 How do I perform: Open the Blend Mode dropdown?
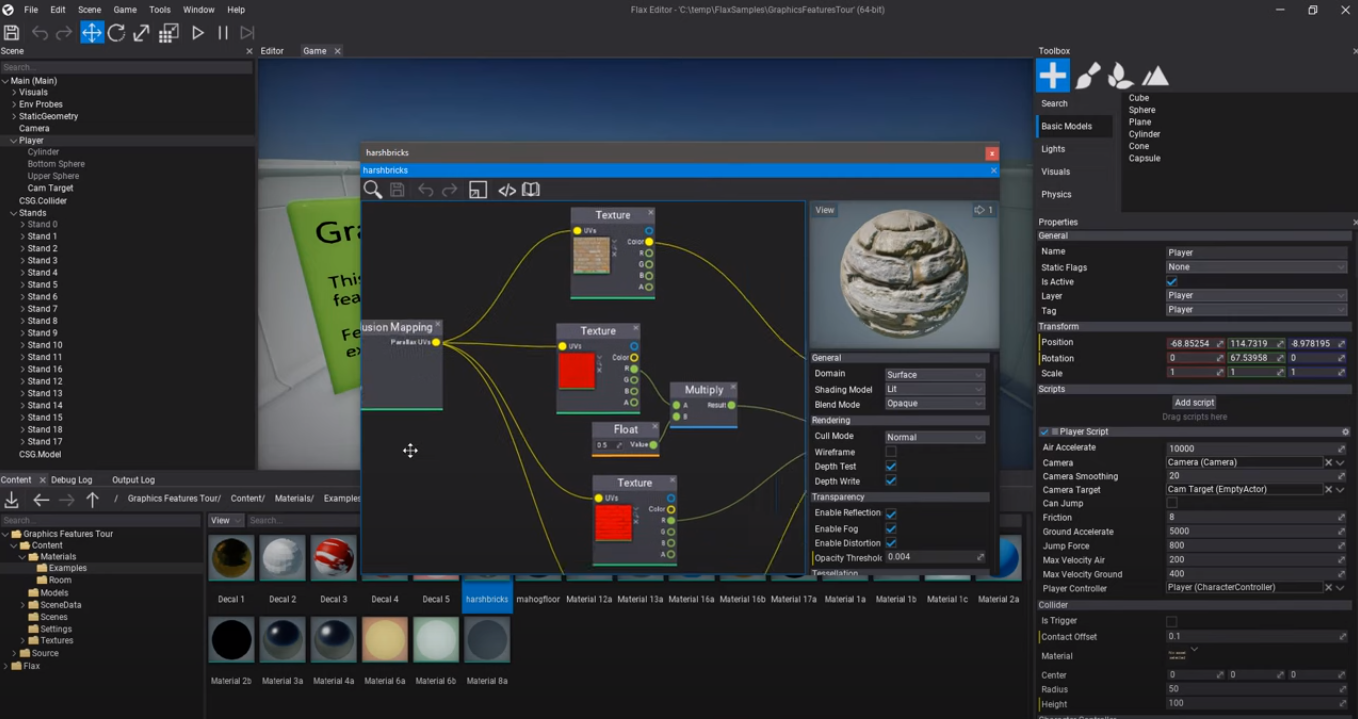[x=933, y=403]
